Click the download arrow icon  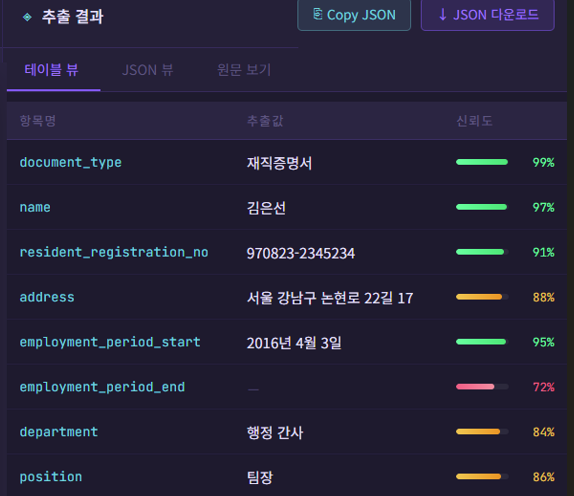(x=443, y=15)
